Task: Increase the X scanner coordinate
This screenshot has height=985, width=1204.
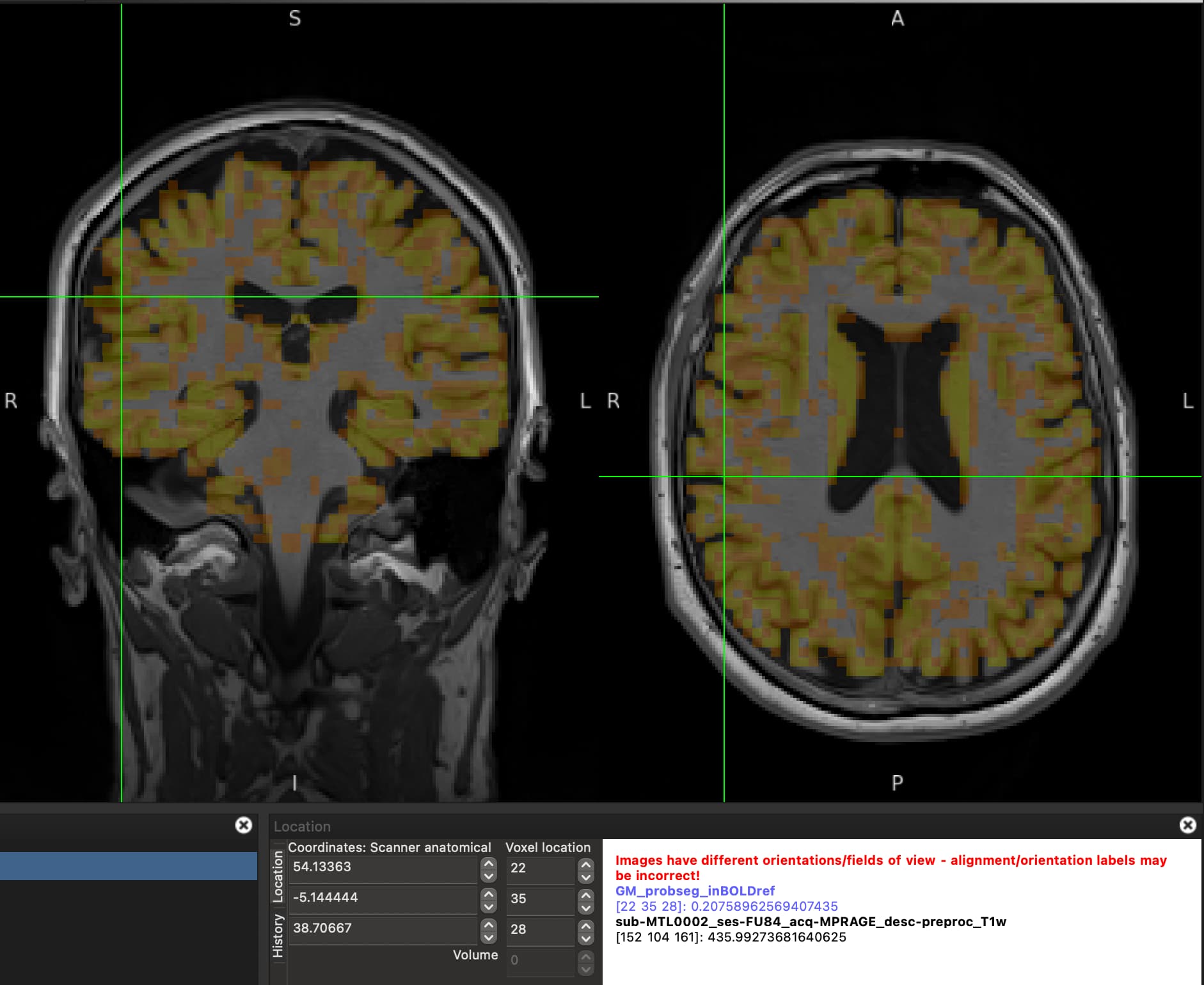Action: (489, 863)
